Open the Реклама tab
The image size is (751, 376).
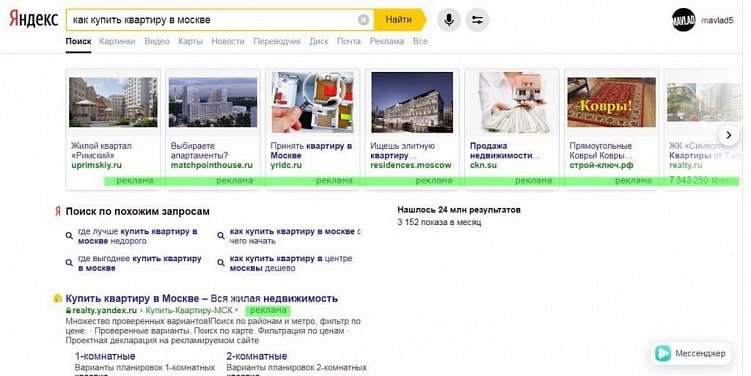pyautogui.click(x=387, y=41)
